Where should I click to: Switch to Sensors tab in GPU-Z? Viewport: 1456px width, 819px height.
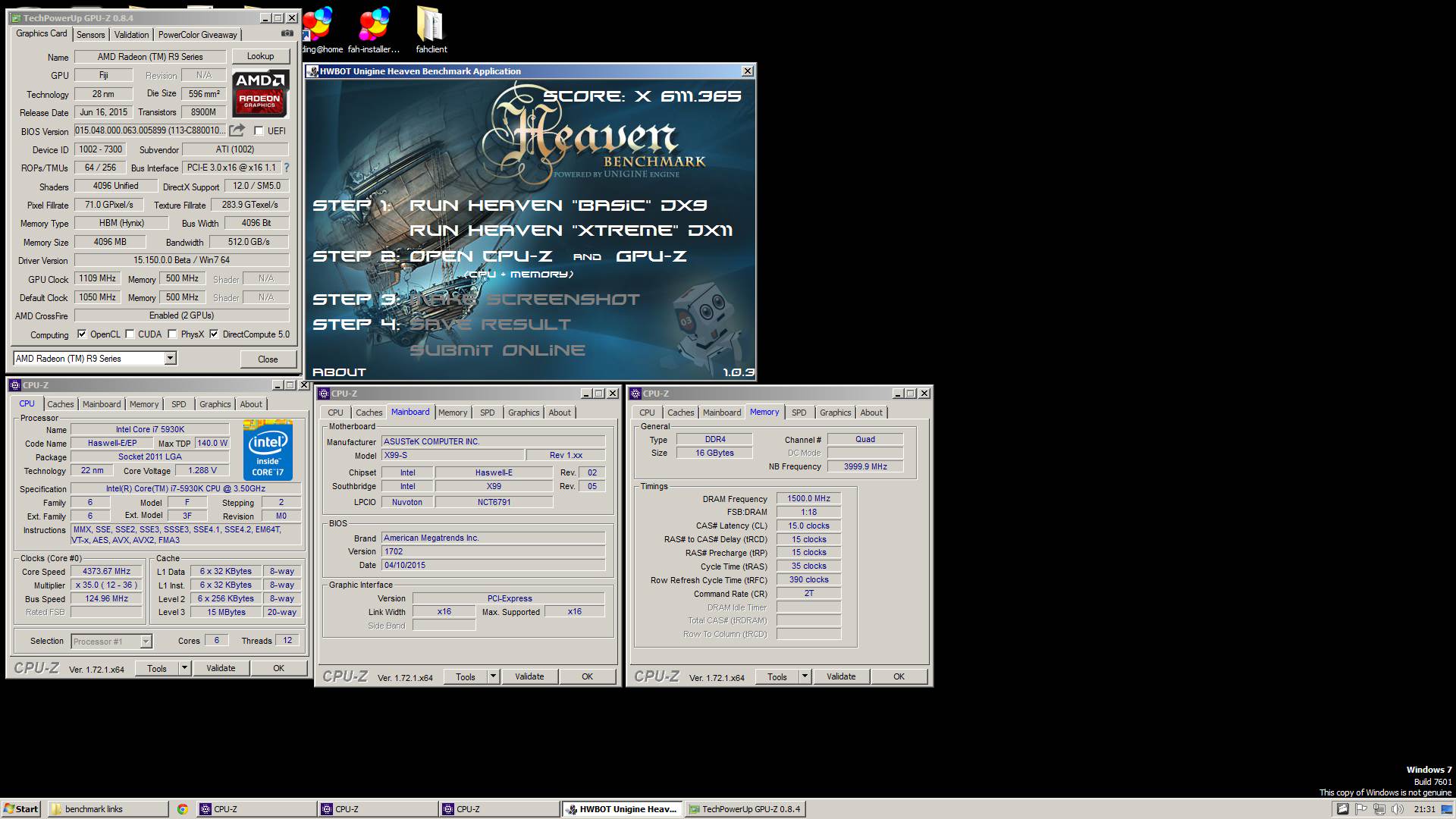[x=90, y=35]
